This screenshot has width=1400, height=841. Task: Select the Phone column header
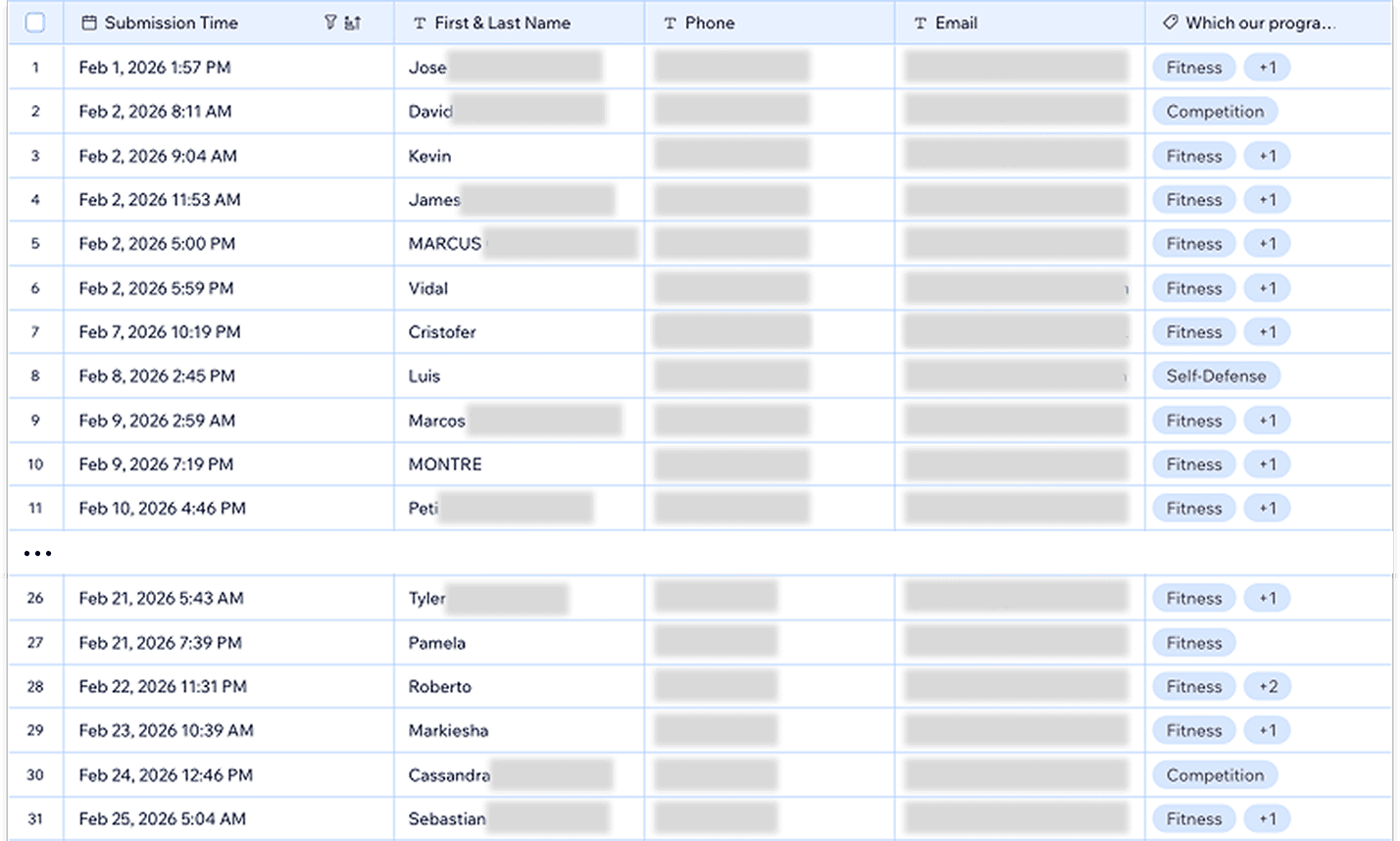[770, 23]
